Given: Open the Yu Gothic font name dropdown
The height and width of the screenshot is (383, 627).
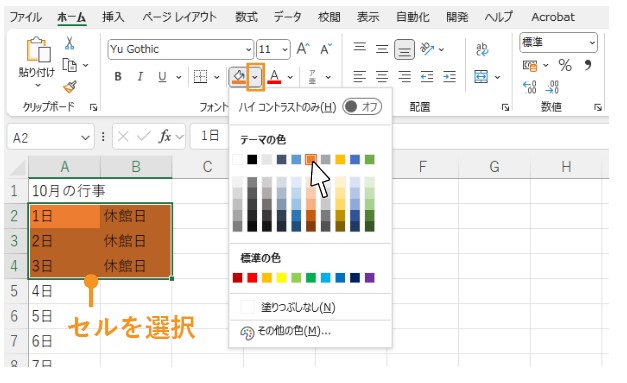Looking at the screenshot, I should tap(248, 50).
